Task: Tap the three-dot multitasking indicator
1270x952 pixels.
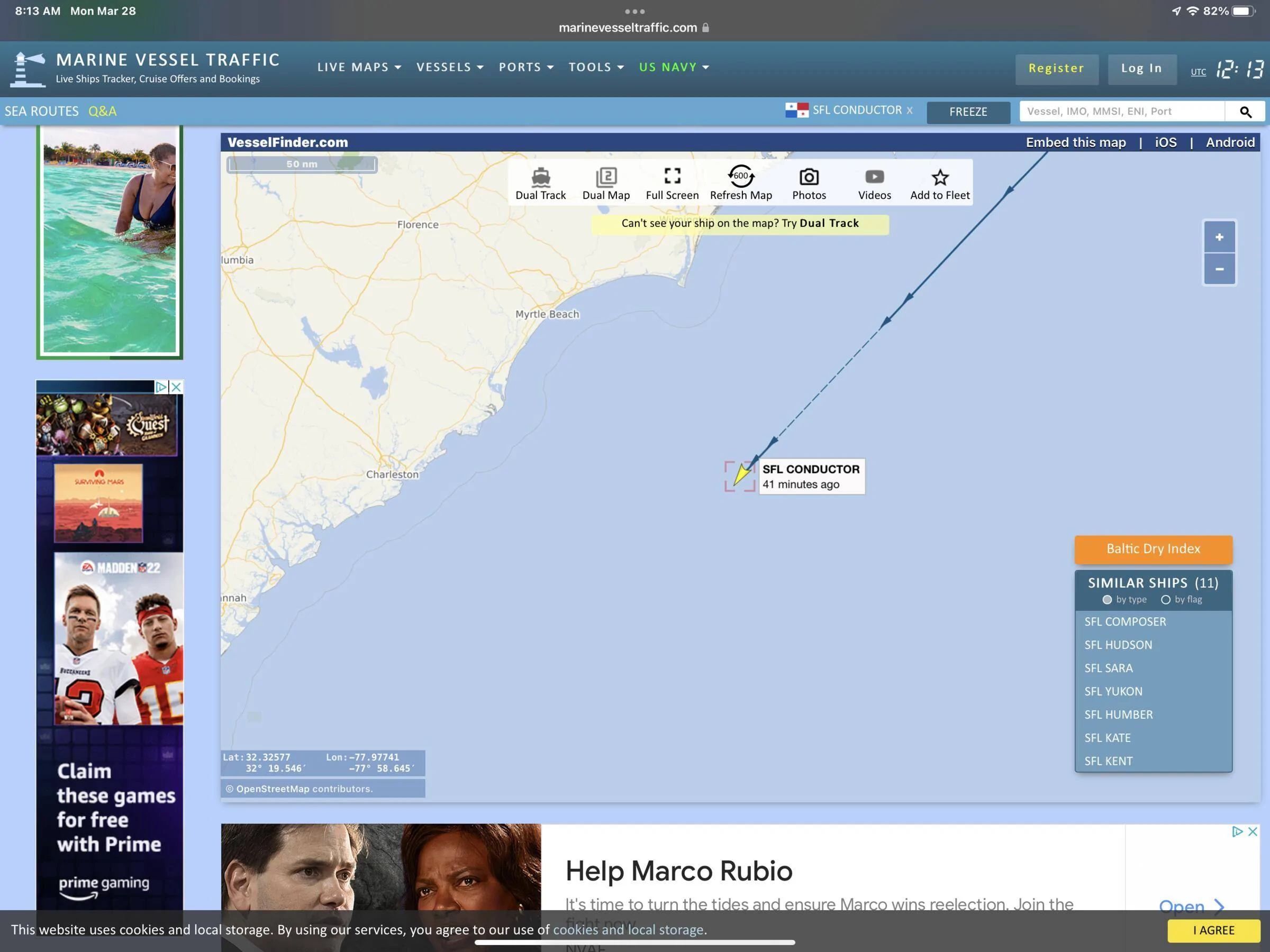Action: (x=634, y=12)
